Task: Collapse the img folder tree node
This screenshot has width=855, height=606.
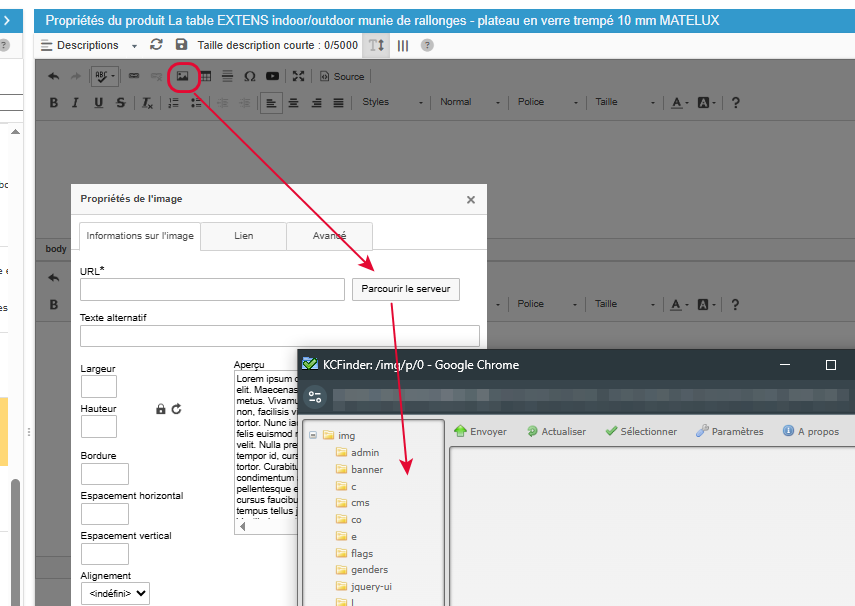Action: tap(313, 435)
